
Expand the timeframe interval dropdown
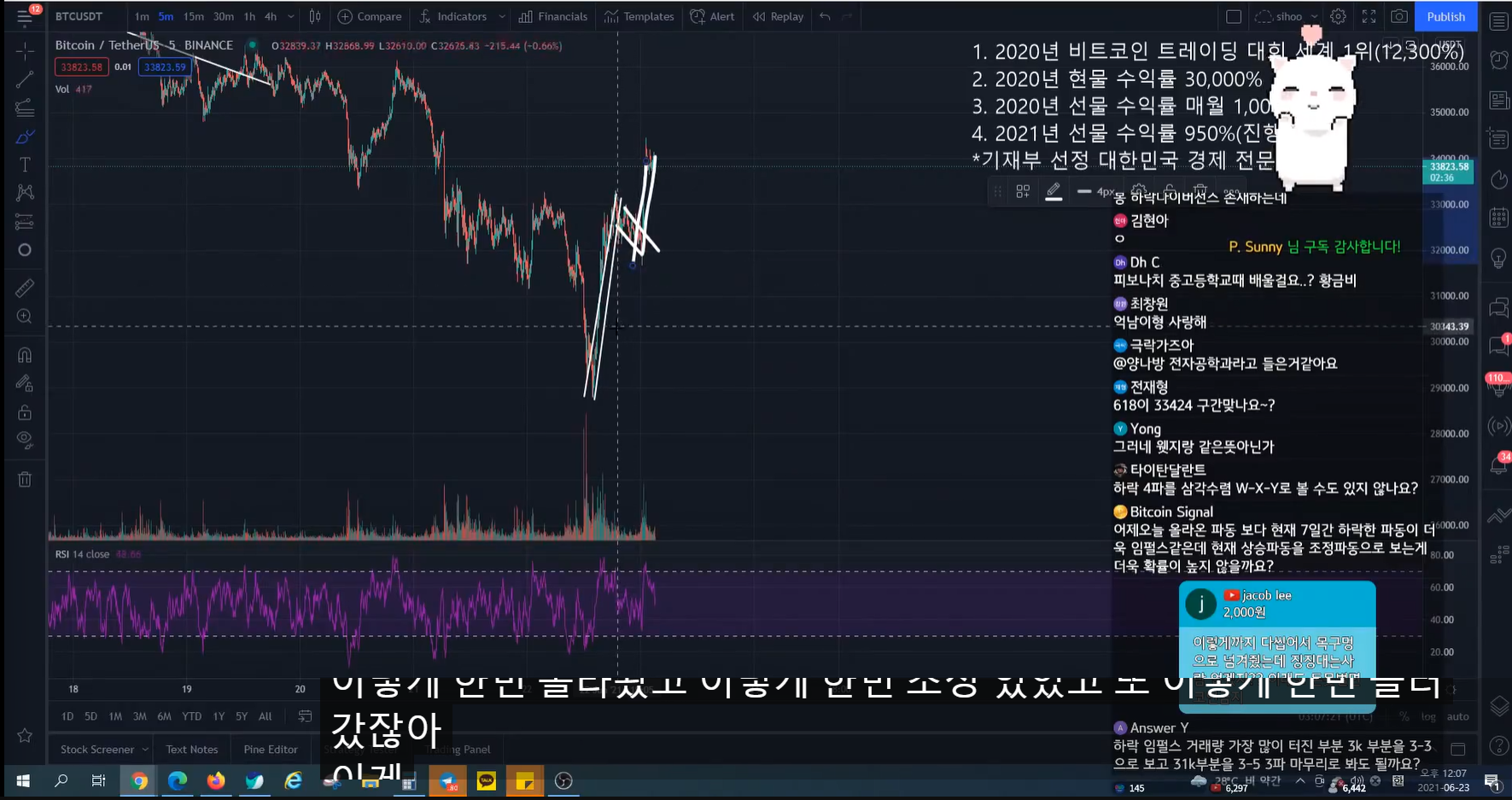tap(291, 16)
